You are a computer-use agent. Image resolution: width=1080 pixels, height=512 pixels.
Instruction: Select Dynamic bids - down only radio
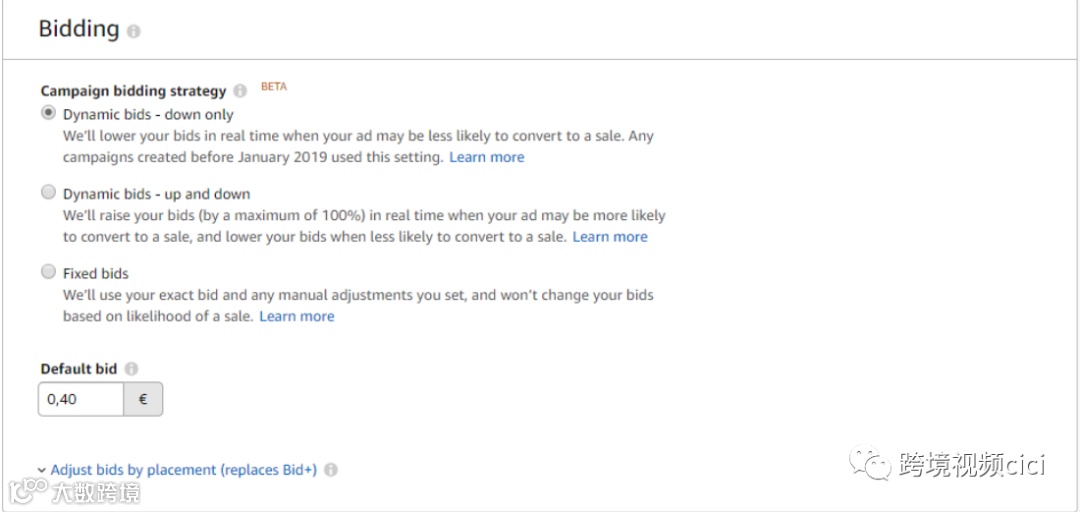point(48,113)
